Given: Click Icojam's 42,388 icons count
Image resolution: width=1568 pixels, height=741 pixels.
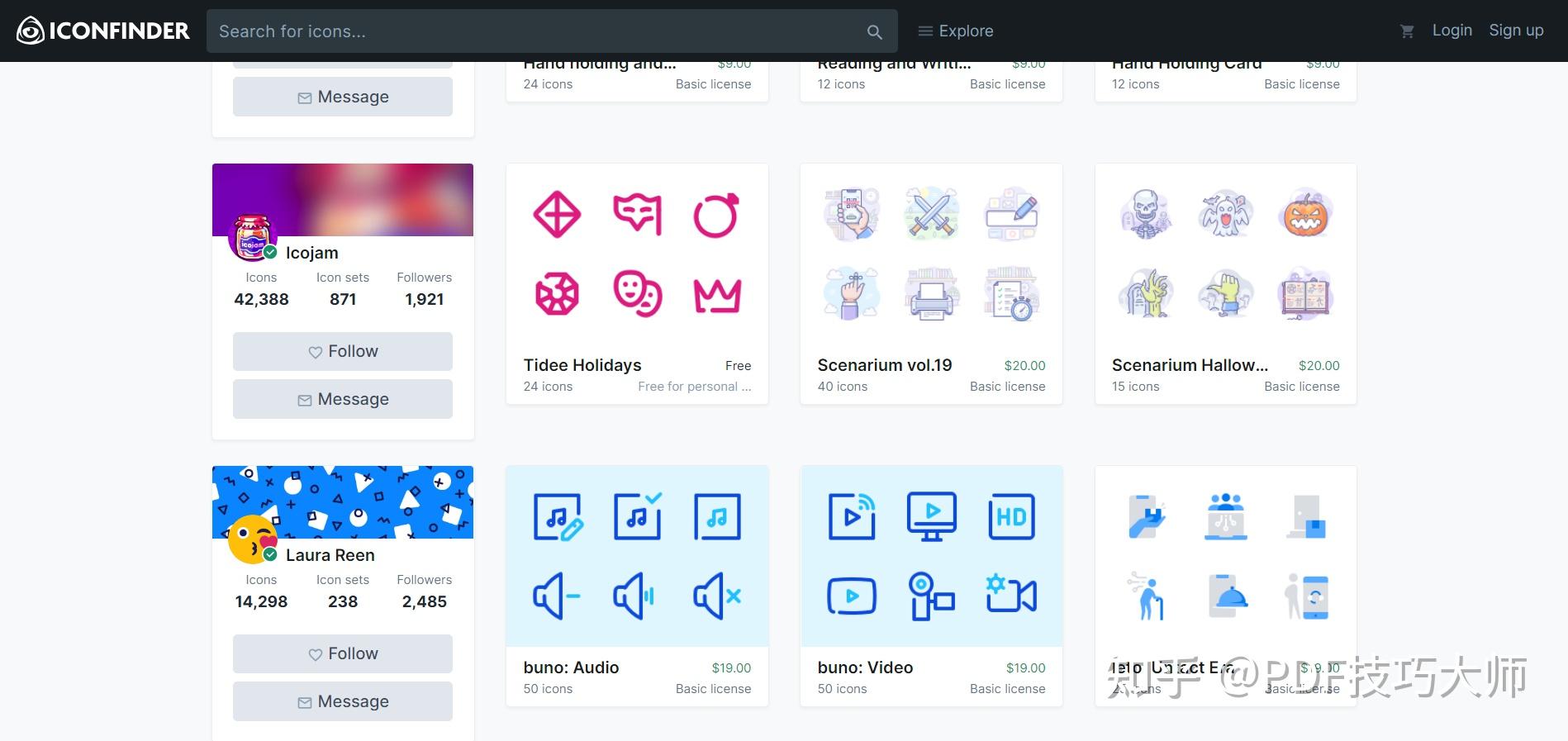Looking at the screenshot, I should (261, 299).
